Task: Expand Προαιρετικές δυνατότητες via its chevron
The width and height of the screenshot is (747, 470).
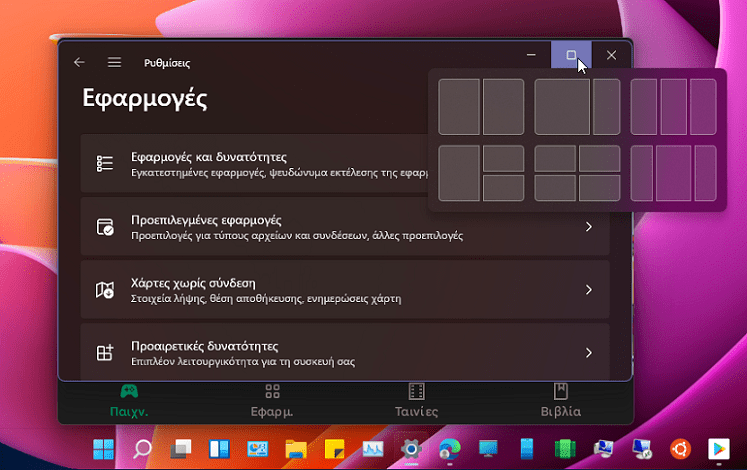Action: coord(589,353)
